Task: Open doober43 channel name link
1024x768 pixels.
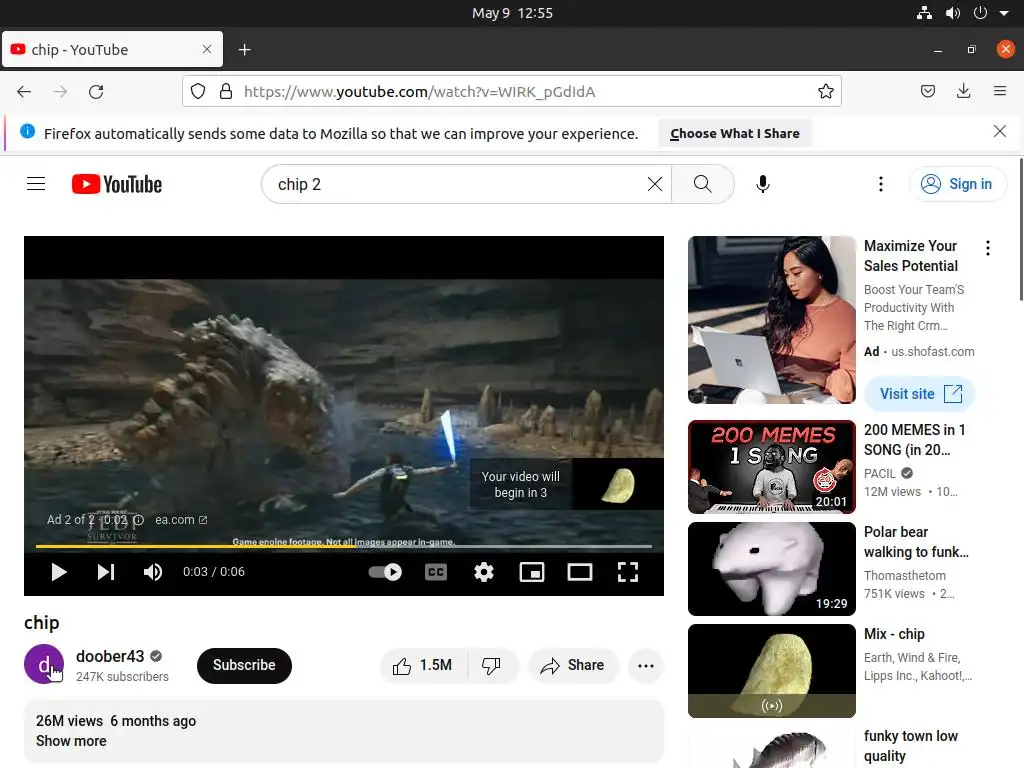Action: click(x=110, y=656)
